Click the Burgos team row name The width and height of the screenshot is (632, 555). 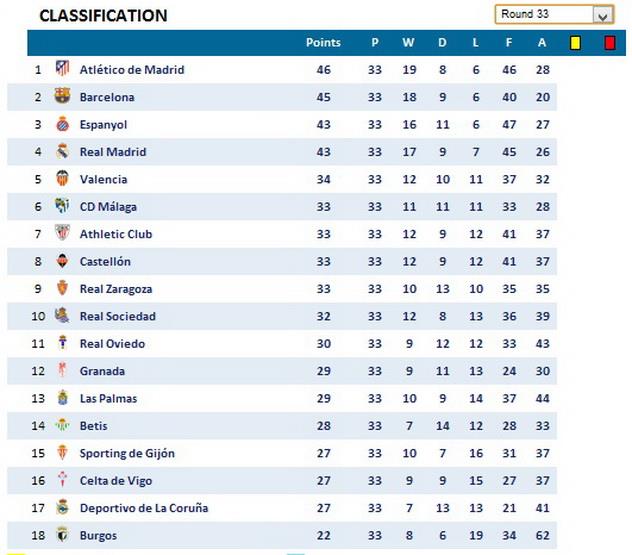point(98,536)
